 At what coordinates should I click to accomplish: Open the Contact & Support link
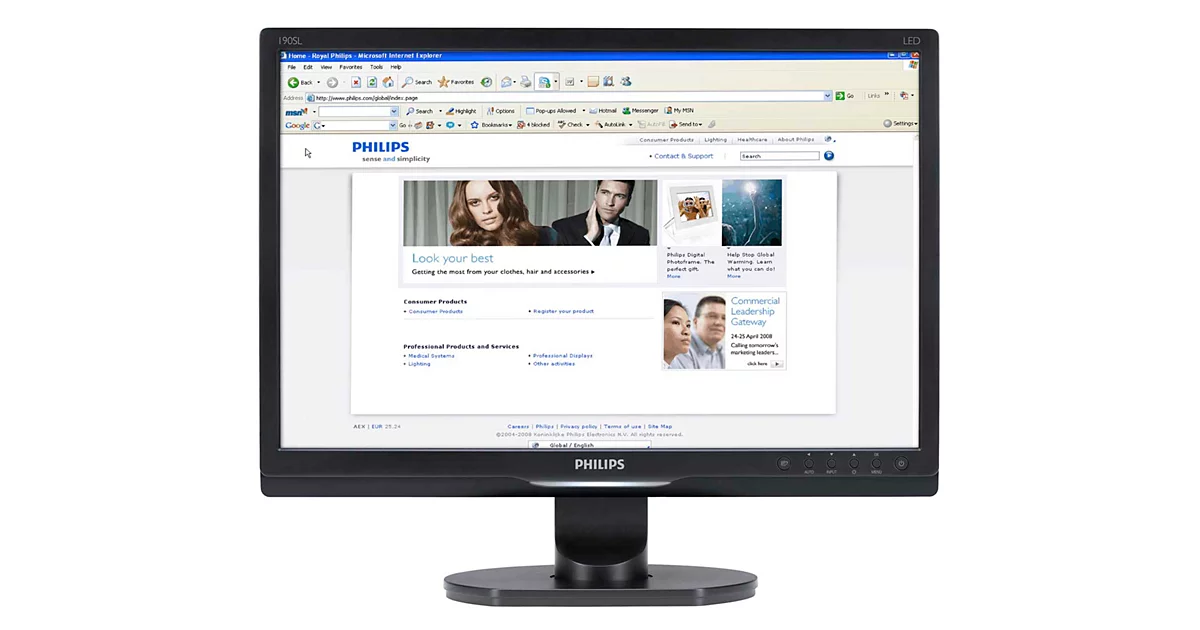click(x=683, y=156)
